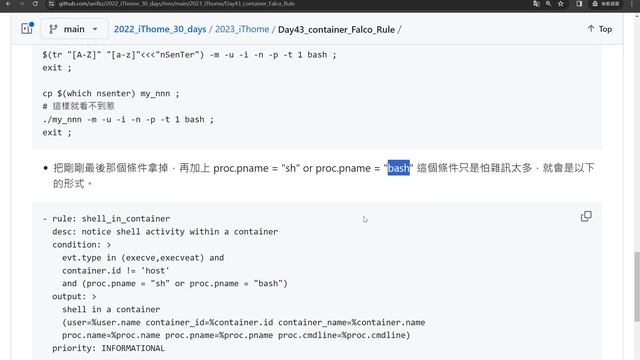This screenshot has height=360, width=640.
Task: Click the browser forward arrow
Action: click(22, 4)
